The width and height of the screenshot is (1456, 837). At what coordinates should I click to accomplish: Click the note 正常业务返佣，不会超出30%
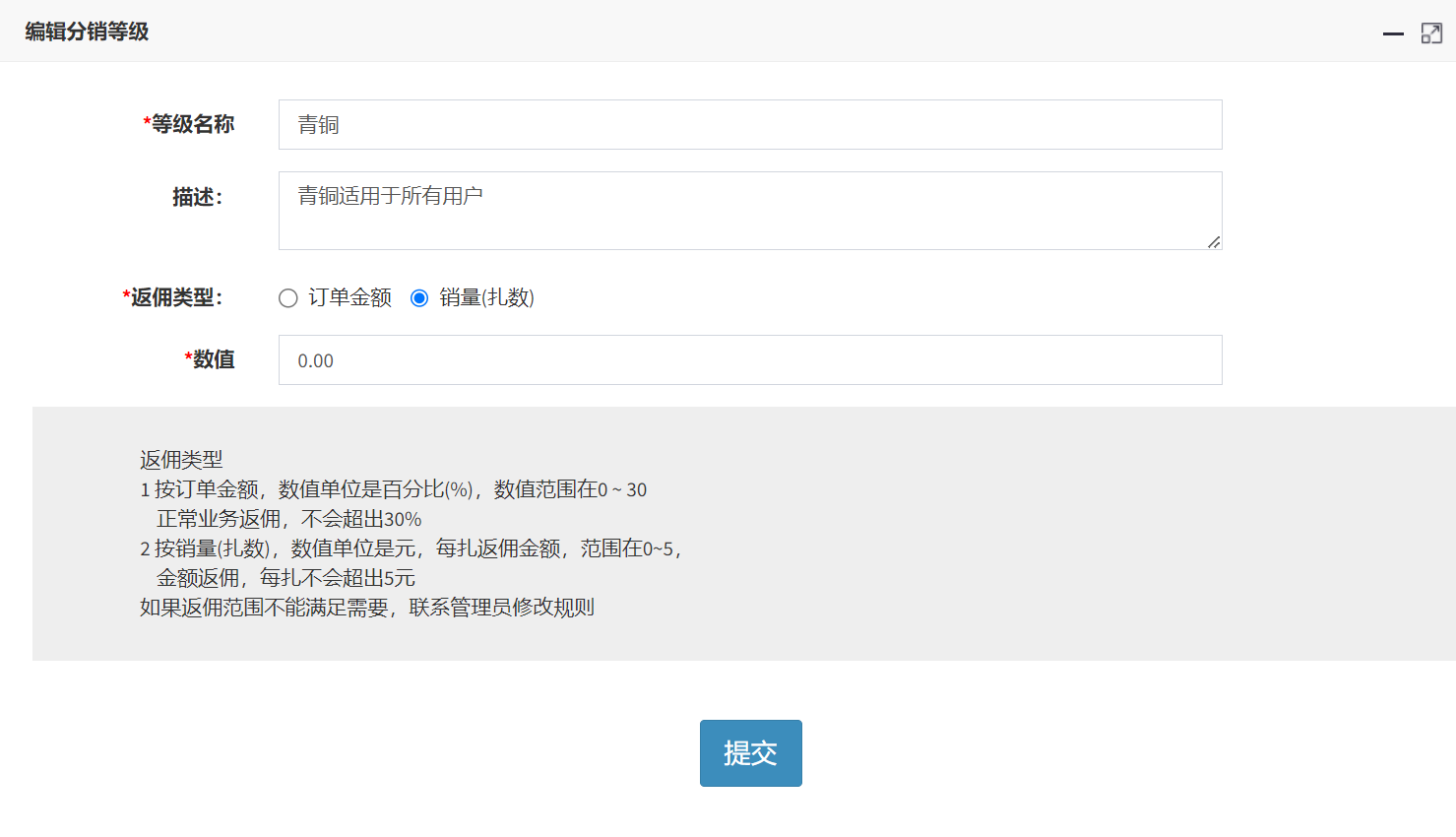click(288, 519)
